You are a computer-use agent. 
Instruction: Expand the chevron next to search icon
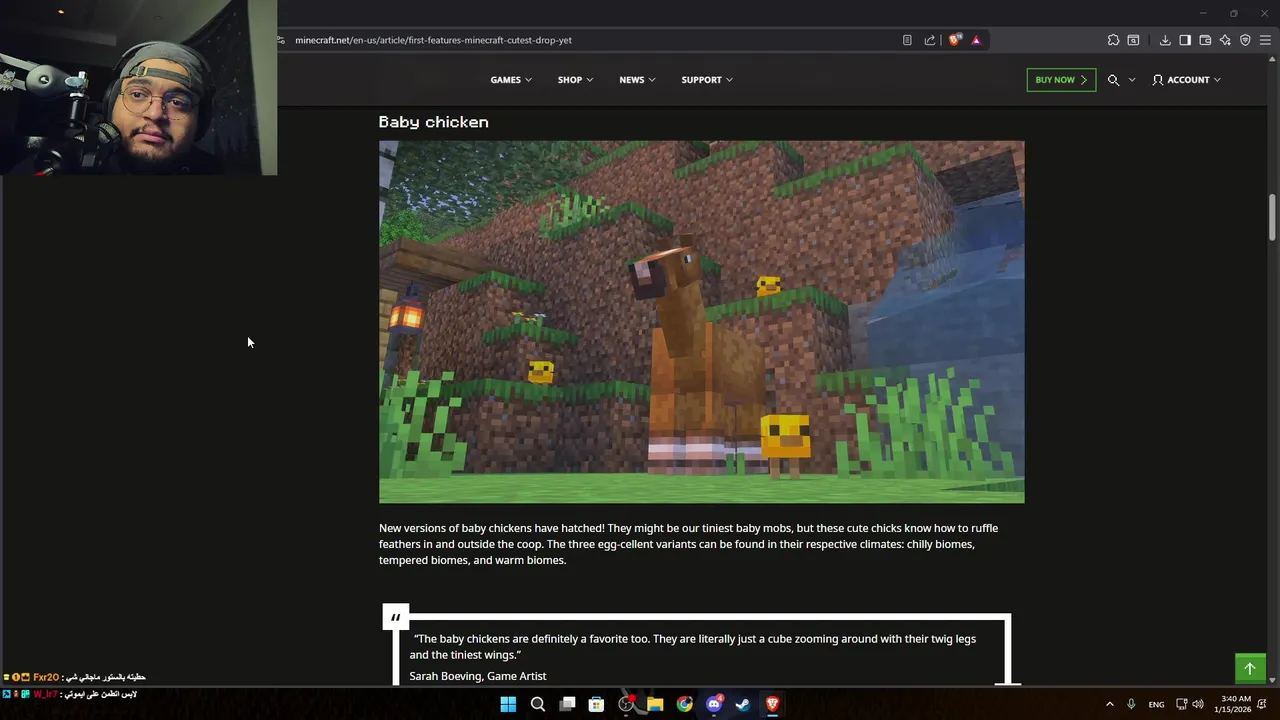pos(1132,80)
